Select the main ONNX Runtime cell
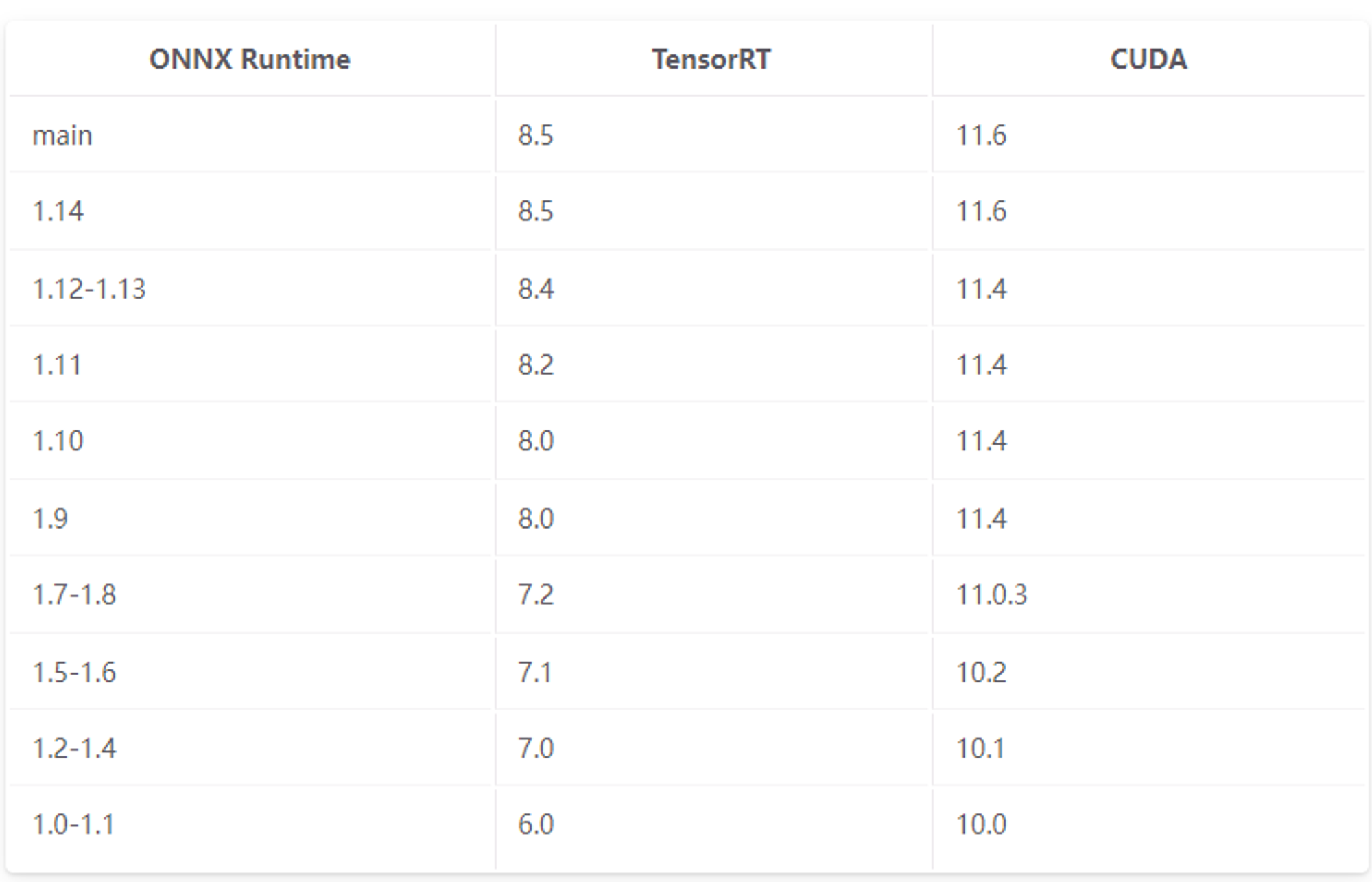 (x=250, y=135)
